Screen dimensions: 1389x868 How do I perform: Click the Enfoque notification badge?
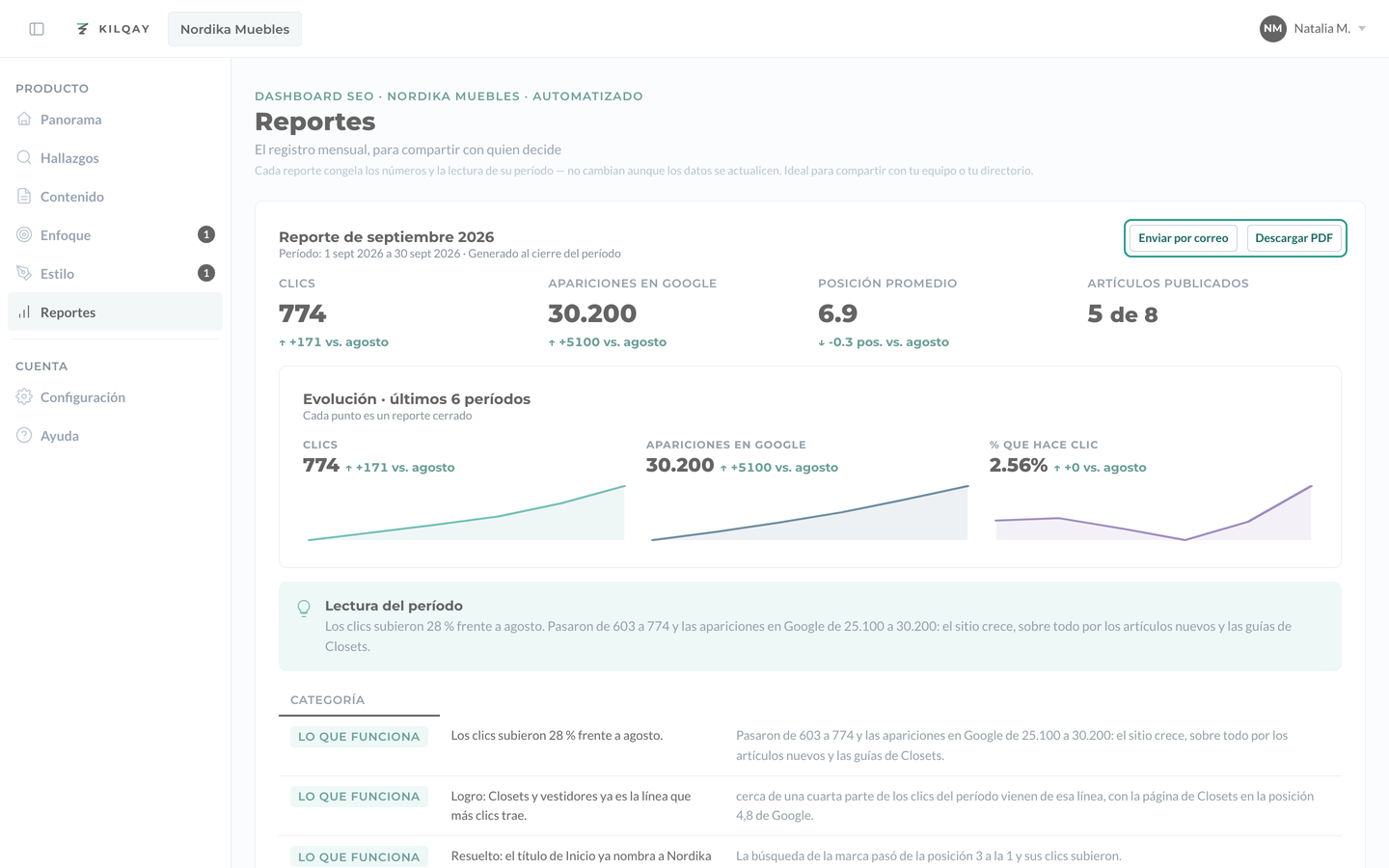(206, 234)
